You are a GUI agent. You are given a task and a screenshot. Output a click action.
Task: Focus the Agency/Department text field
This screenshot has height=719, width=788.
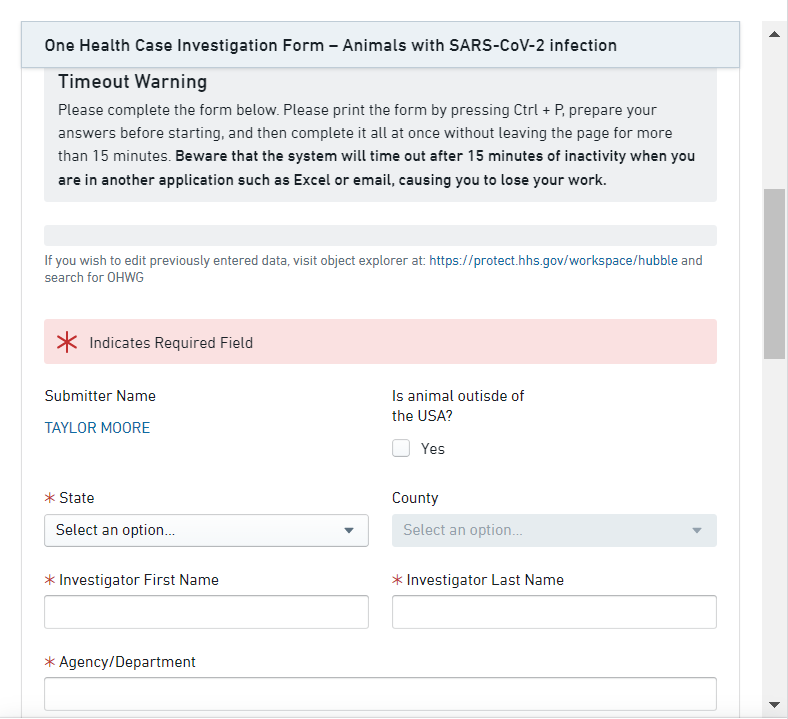tap(380, 694)
